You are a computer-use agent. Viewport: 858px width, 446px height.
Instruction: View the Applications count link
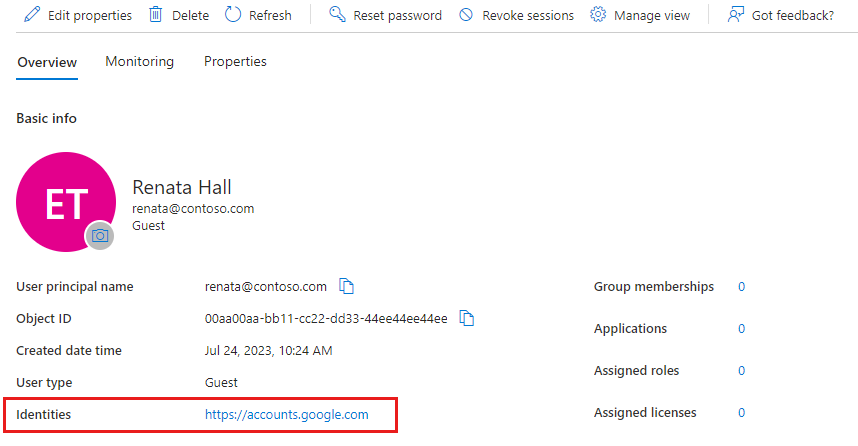[x=742, y=329]
